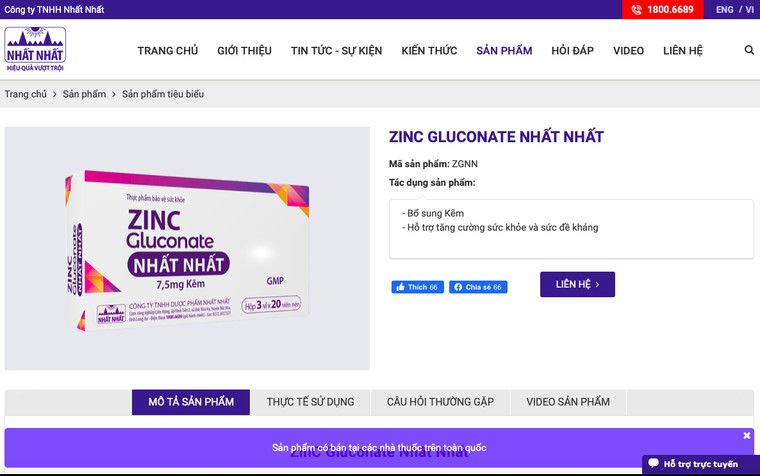
Task: Click 'Công ty TNHH Nhất Nhất' top text
Action: (54, 10)
